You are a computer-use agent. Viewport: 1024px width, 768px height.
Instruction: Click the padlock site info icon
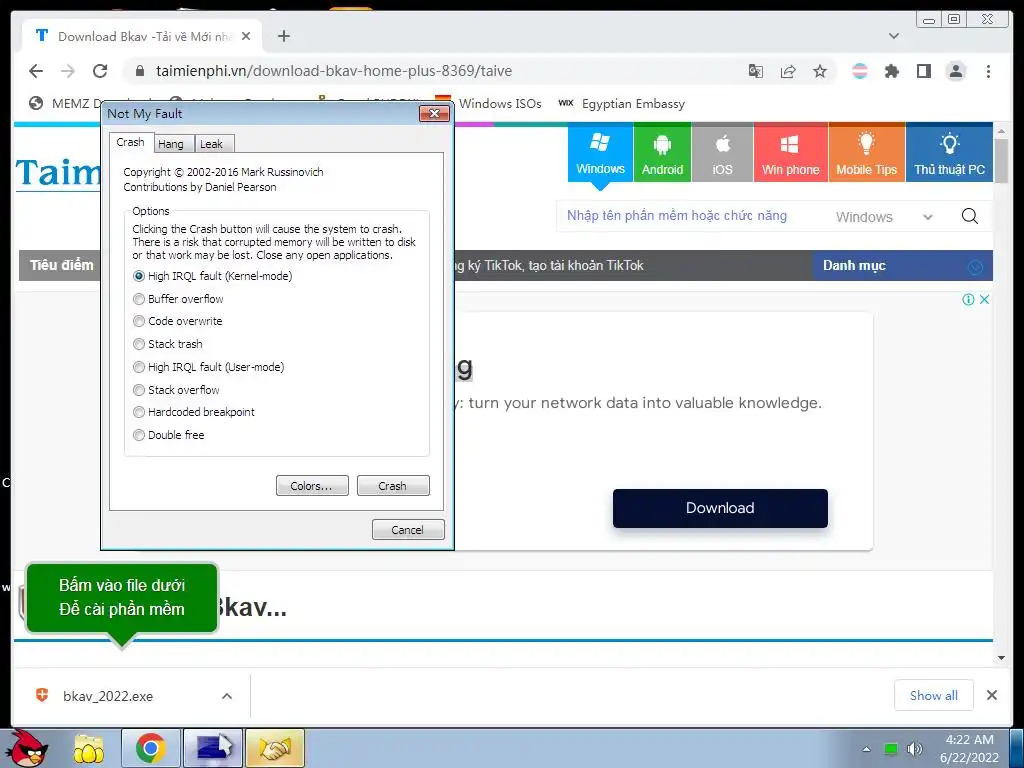pyautogui.click(x=139, y=71)
